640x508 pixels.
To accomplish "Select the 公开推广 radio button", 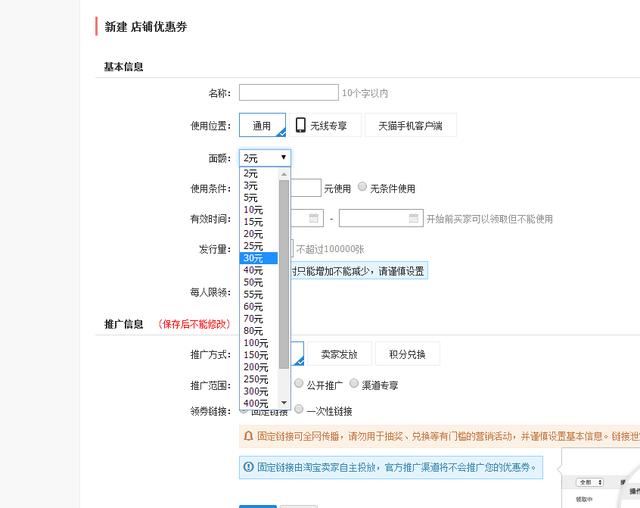I will click(299, 383).
